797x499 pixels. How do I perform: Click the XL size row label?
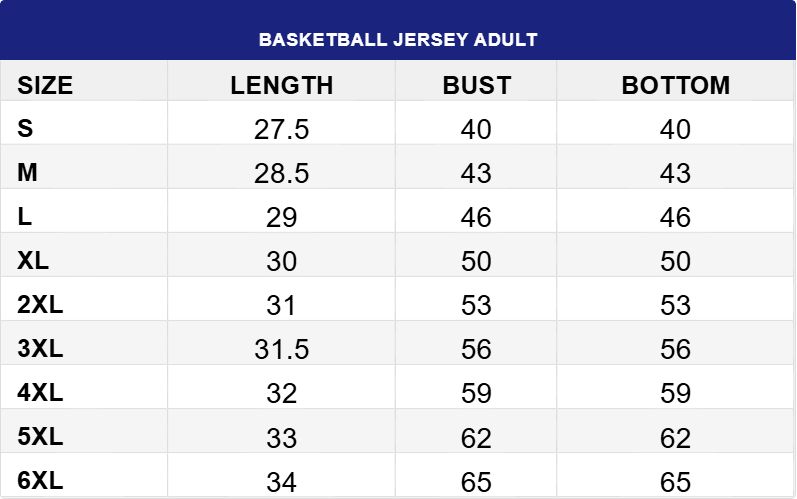point(33,261)
